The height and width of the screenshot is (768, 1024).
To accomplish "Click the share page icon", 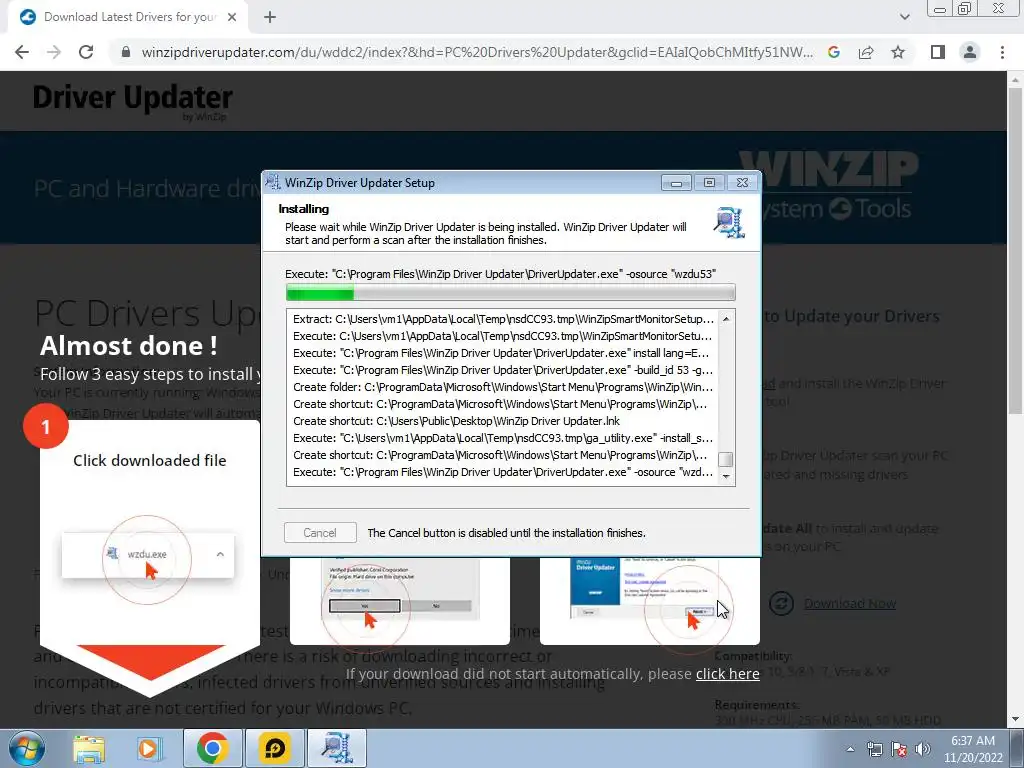I will (866, 52).
